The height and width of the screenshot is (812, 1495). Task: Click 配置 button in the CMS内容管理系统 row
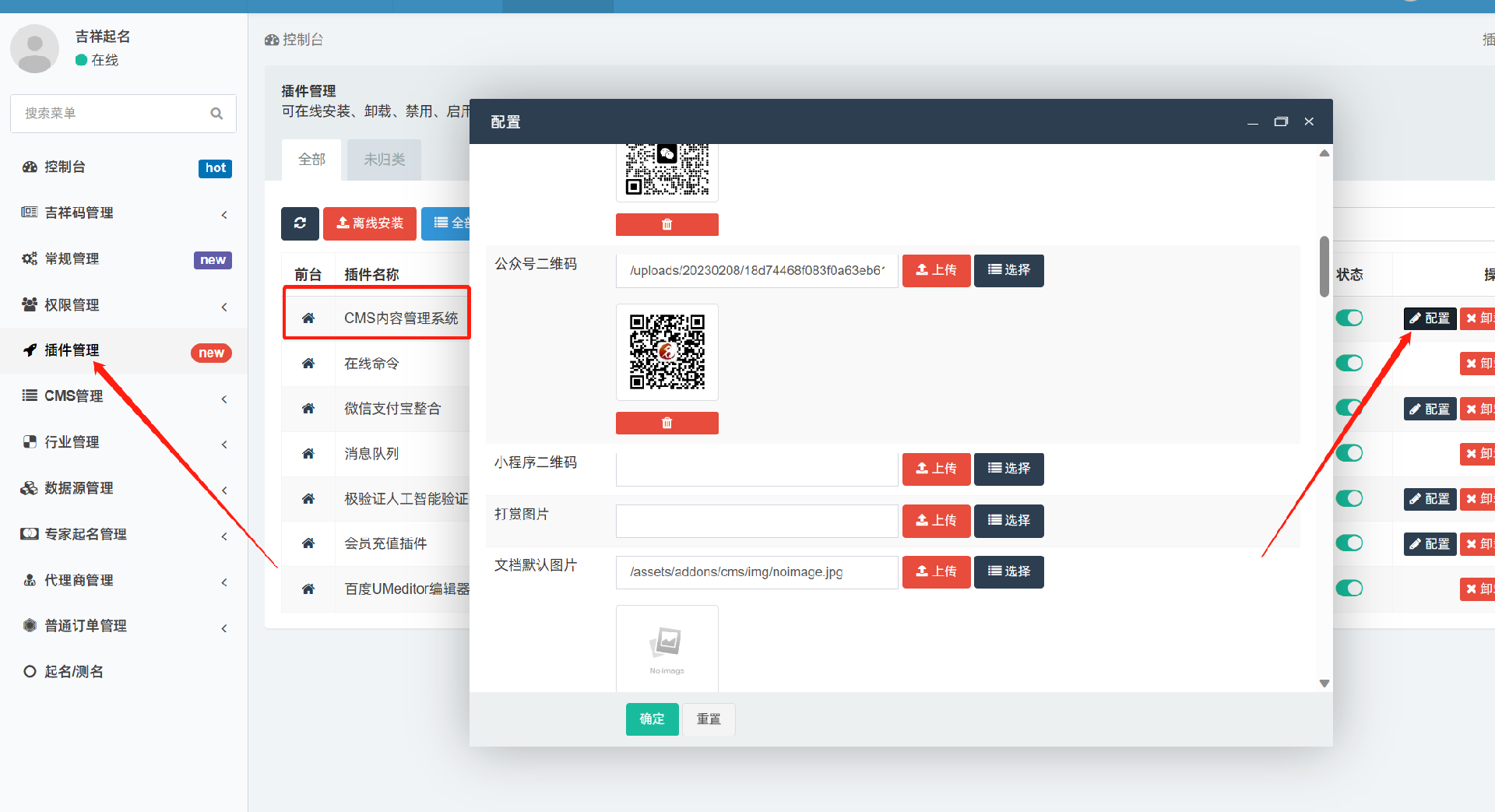(x=1430, y=318)
